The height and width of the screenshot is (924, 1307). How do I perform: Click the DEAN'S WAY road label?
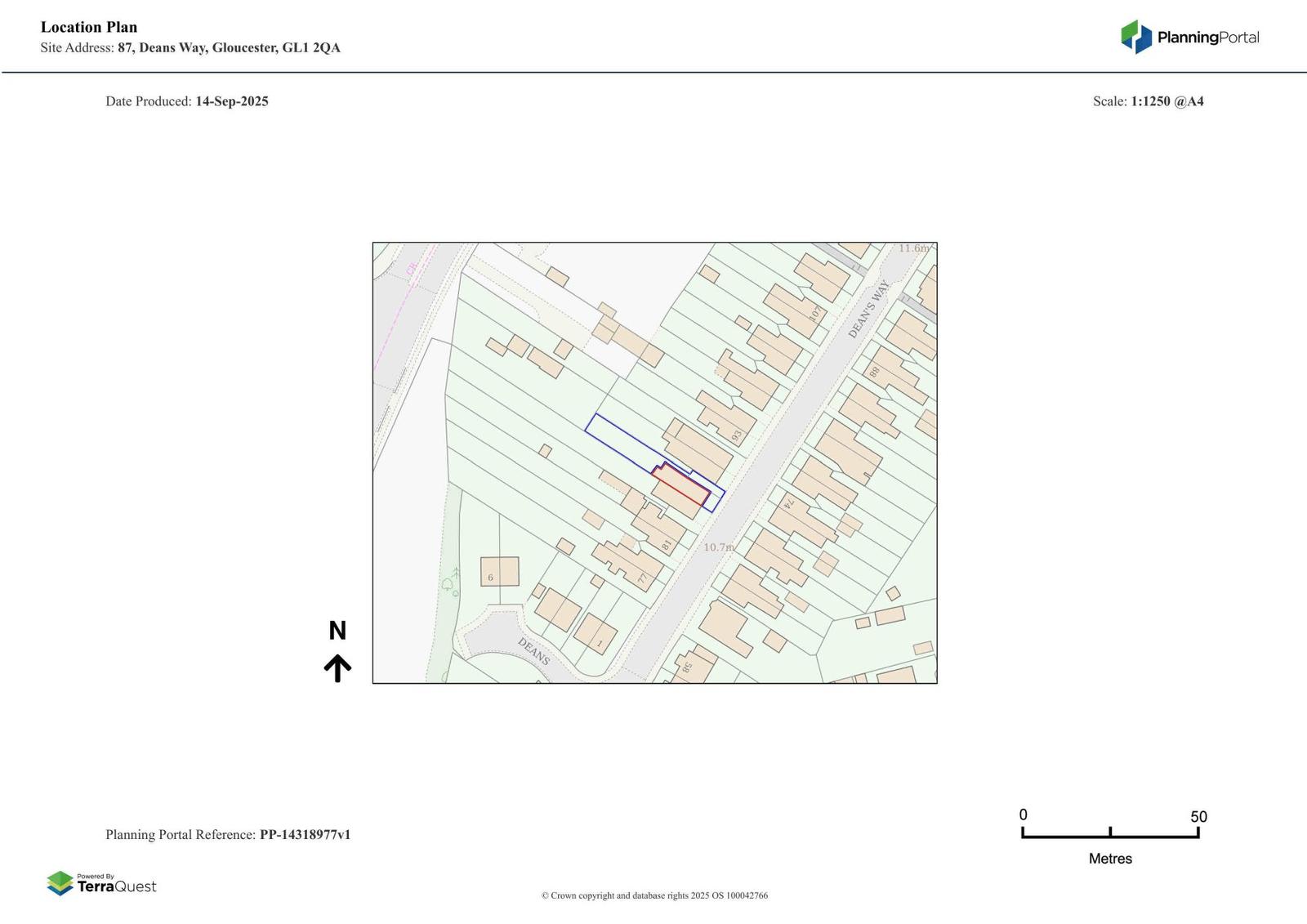pyautogui.click(x=868, y=309)
